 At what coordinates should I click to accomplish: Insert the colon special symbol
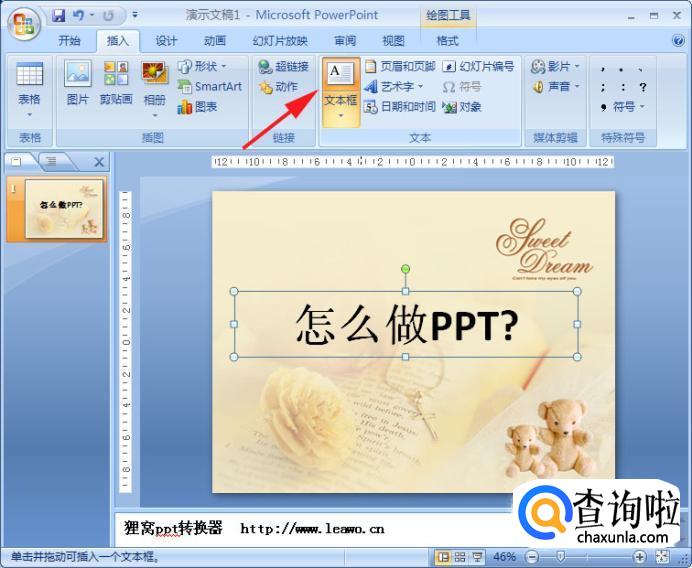(623, 87)
